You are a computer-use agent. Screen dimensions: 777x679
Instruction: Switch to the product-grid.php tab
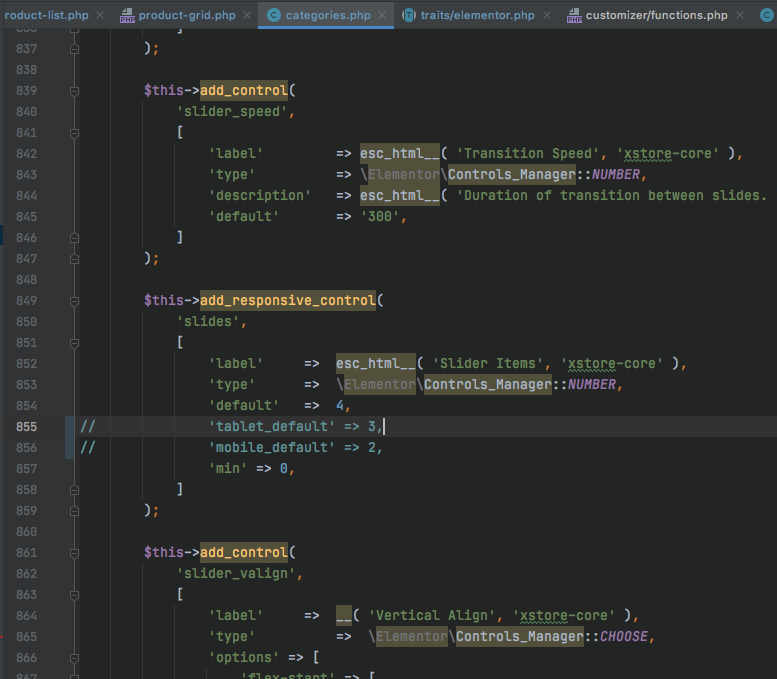click(x=186, y=15)
